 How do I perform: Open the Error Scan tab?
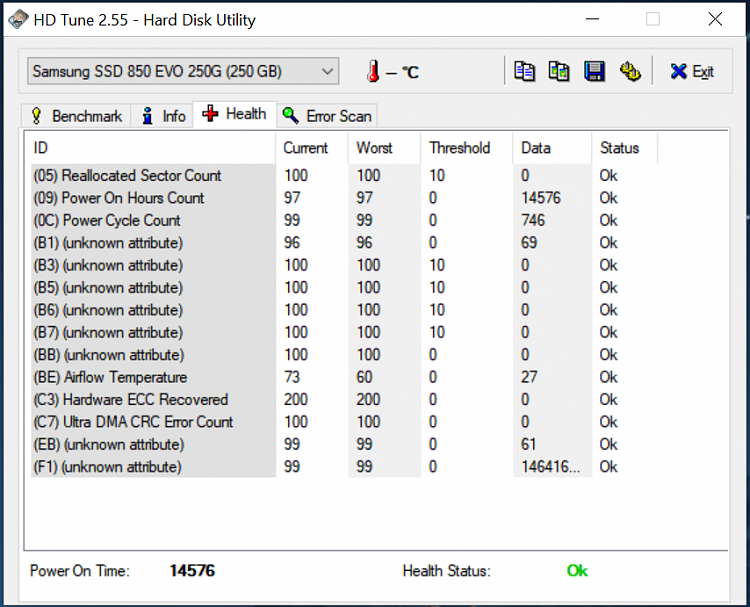(x=327, y=116)
